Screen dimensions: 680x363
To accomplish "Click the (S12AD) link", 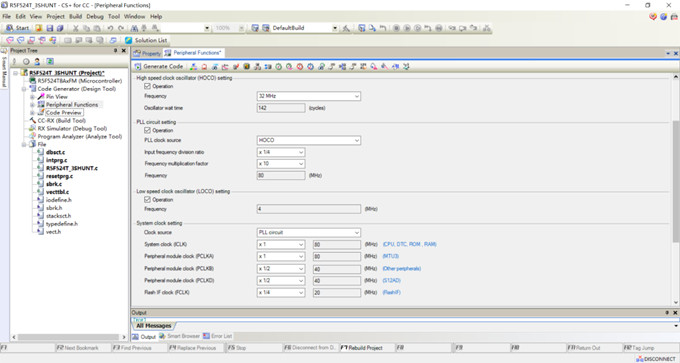I will pos(392,281).
